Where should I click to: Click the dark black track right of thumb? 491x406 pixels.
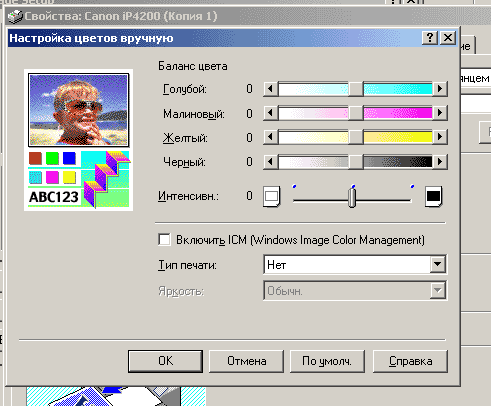[x=398, y=162]
